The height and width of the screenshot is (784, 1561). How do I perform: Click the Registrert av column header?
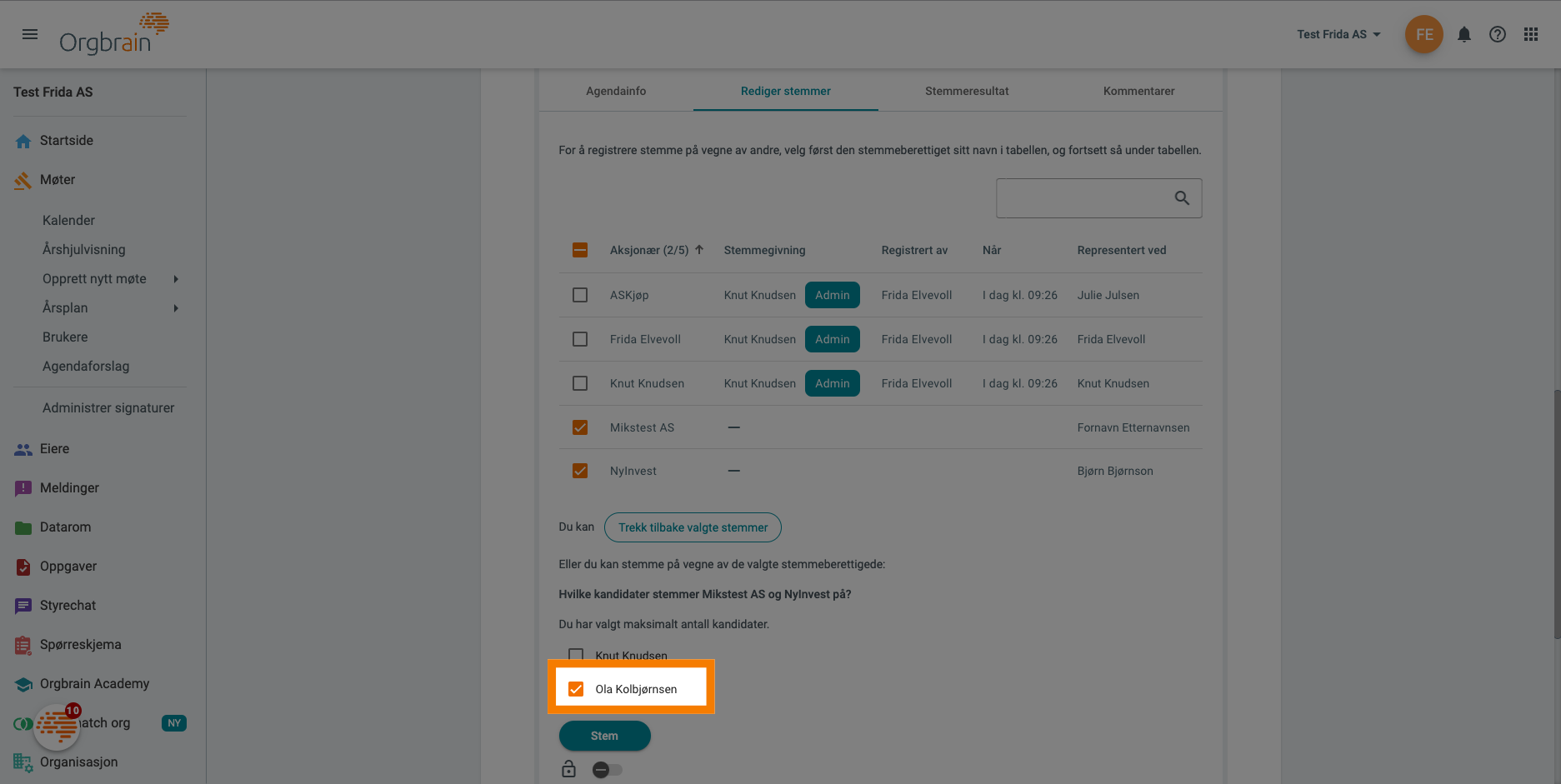(914, 250)
